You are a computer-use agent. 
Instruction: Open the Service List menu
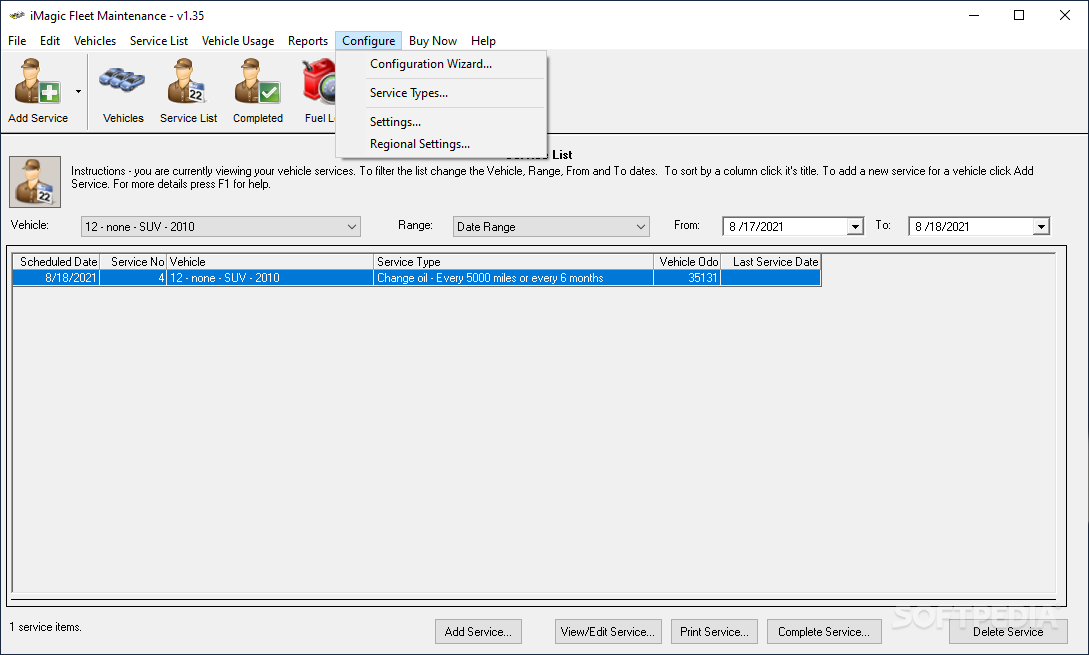tap(158, 41)
